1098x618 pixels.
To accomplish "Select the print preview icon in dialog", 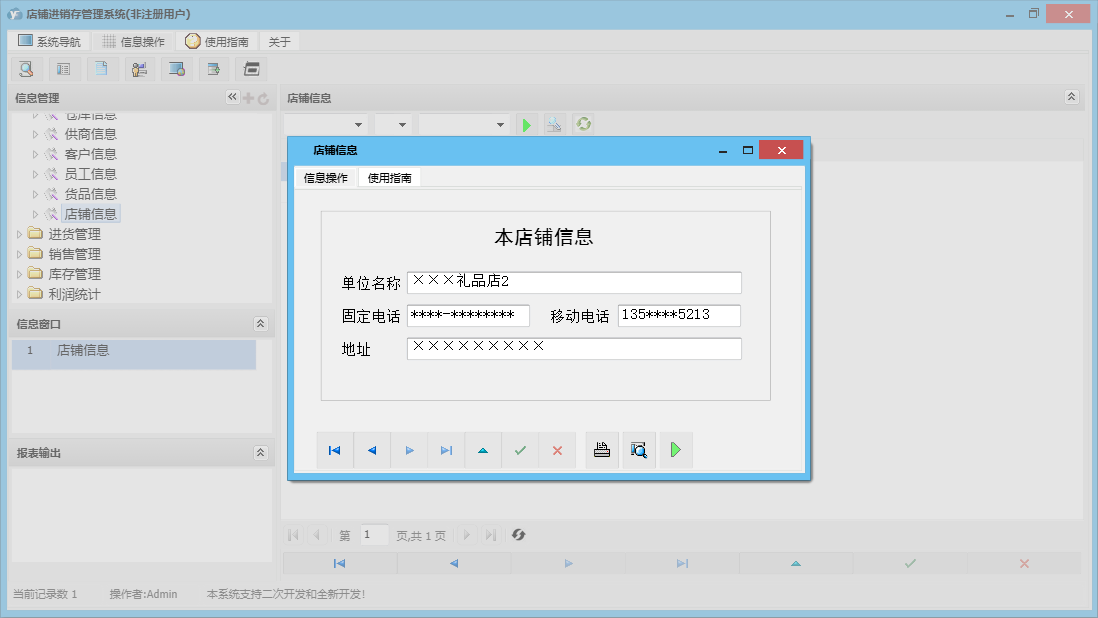I will [x=638, y=450].
